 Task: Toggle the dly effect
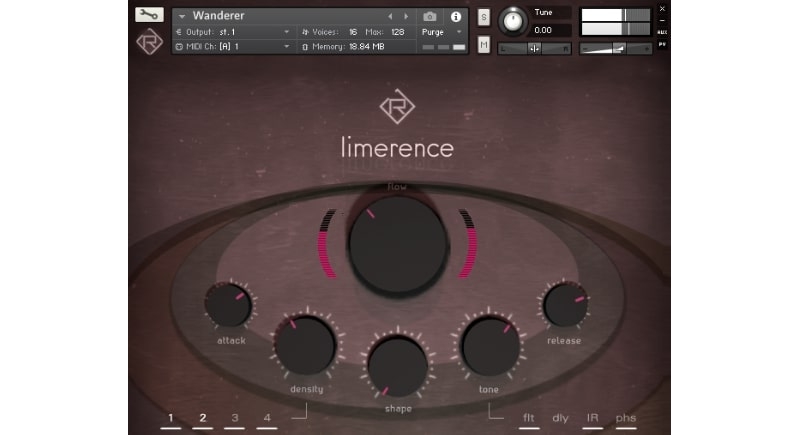(560, 418)
